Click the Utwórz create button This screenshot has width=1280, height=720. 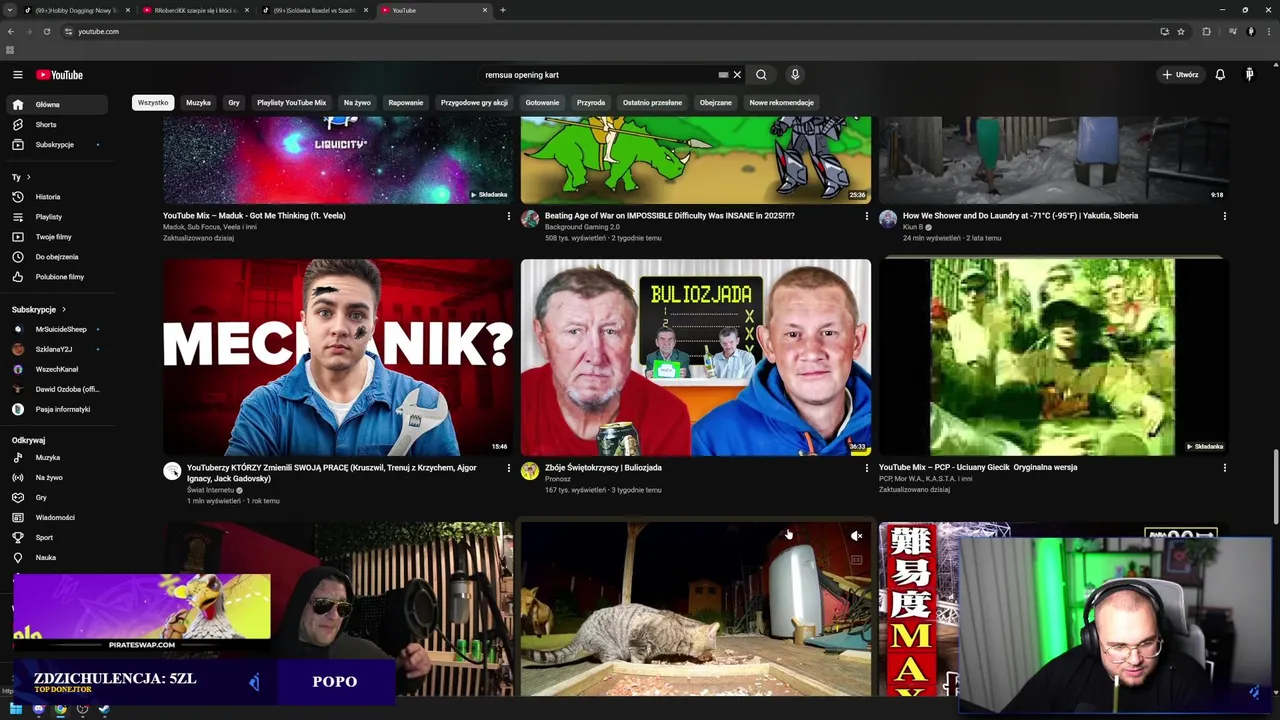pos(1179,75)
